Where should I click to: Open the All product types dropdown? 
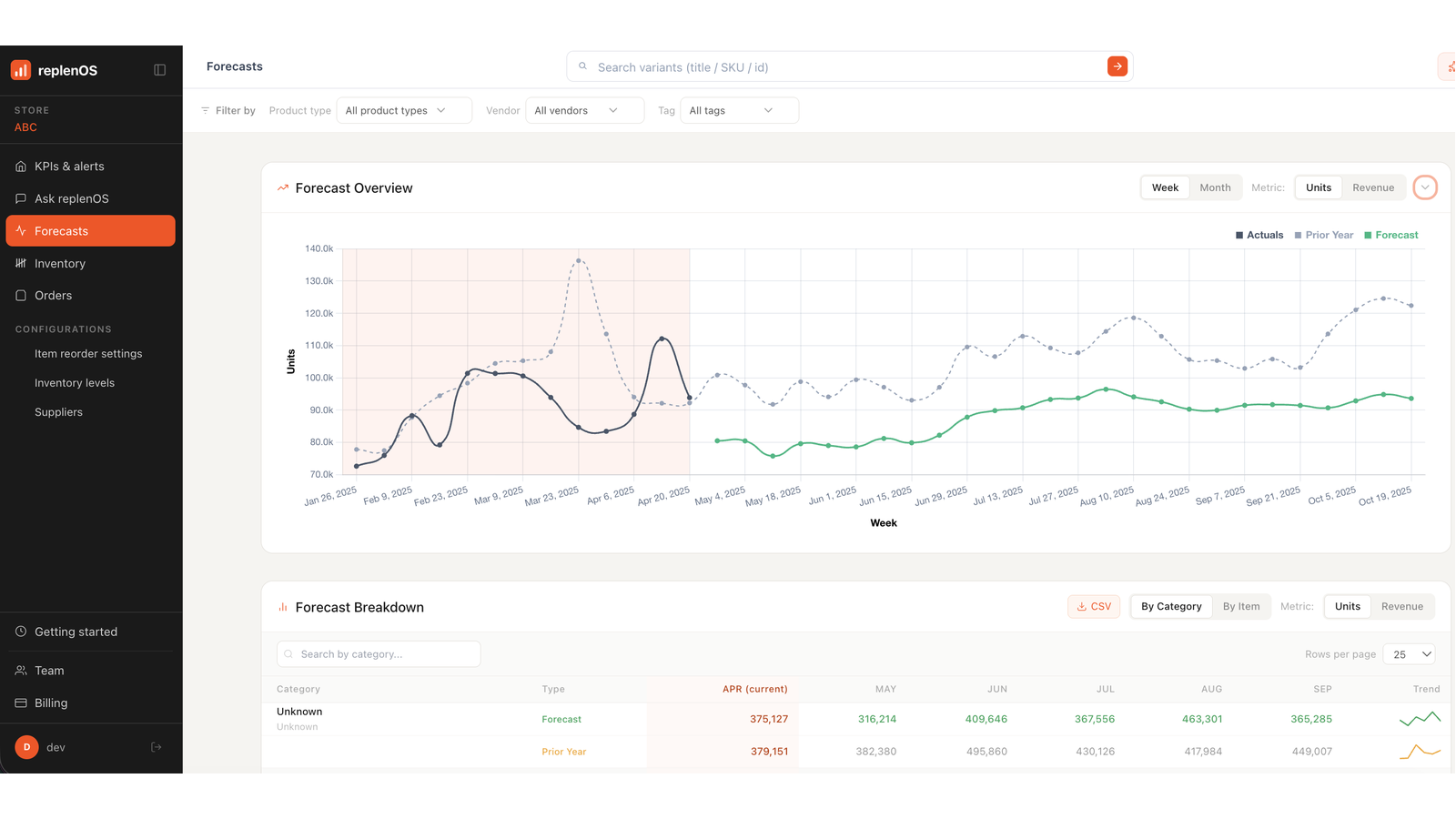pos(404,110)
